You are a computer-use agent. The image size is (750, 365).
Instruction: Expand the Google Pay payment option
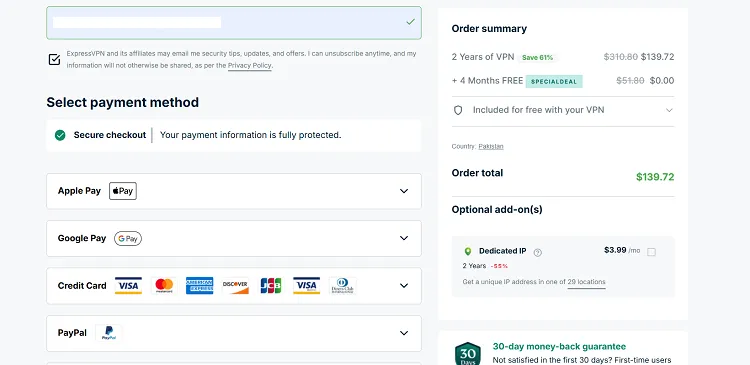click(x=234, y=238)
